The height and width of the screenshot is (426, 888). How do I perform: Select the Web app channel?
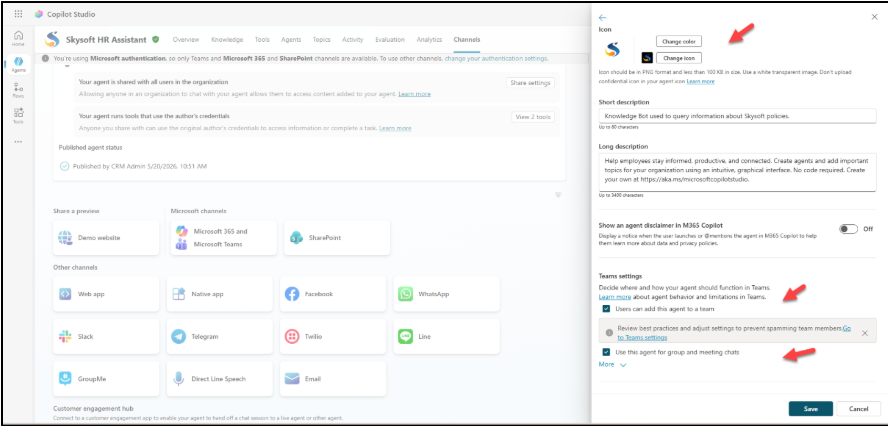pos(106,294)
